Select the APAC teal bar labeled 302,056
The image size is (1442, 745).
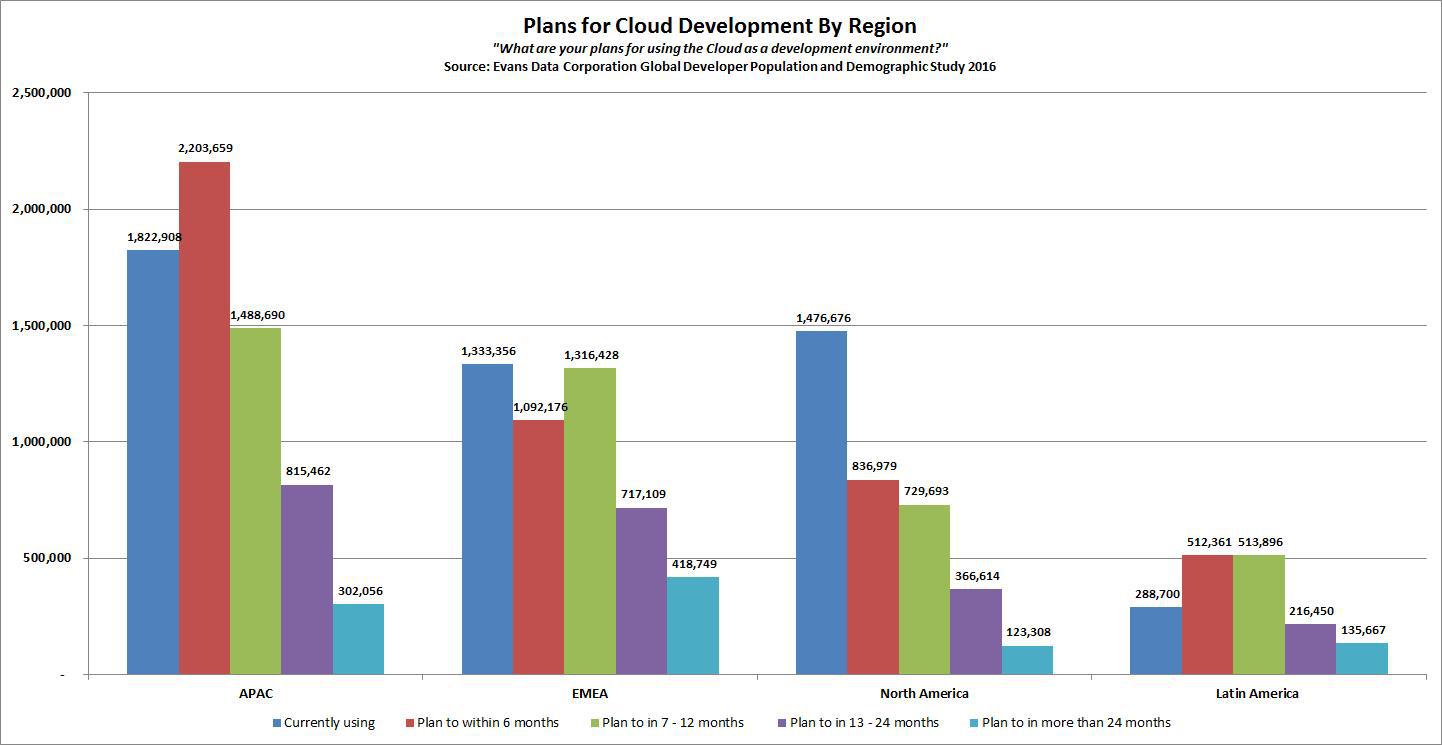click(358, 639)
